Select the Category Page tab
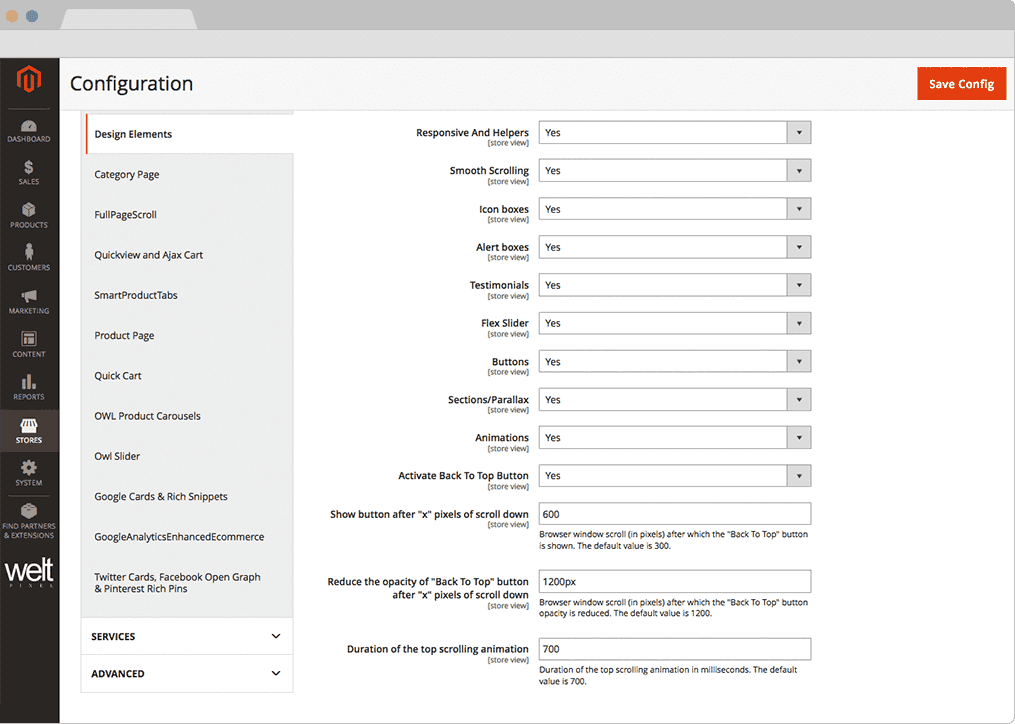The height and width of the screenshot is (724, 1015). tap(127, 175)
